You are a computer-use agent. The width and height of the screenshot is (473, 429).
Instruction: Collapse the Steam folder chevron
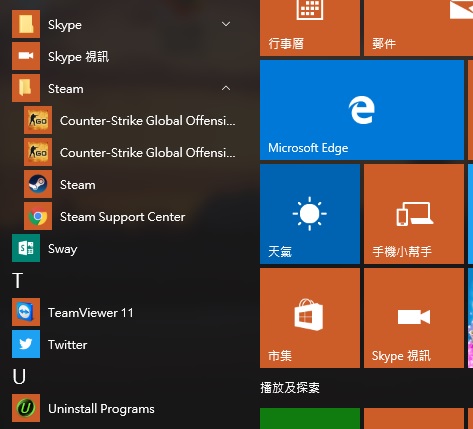click(x=226, y=88)
